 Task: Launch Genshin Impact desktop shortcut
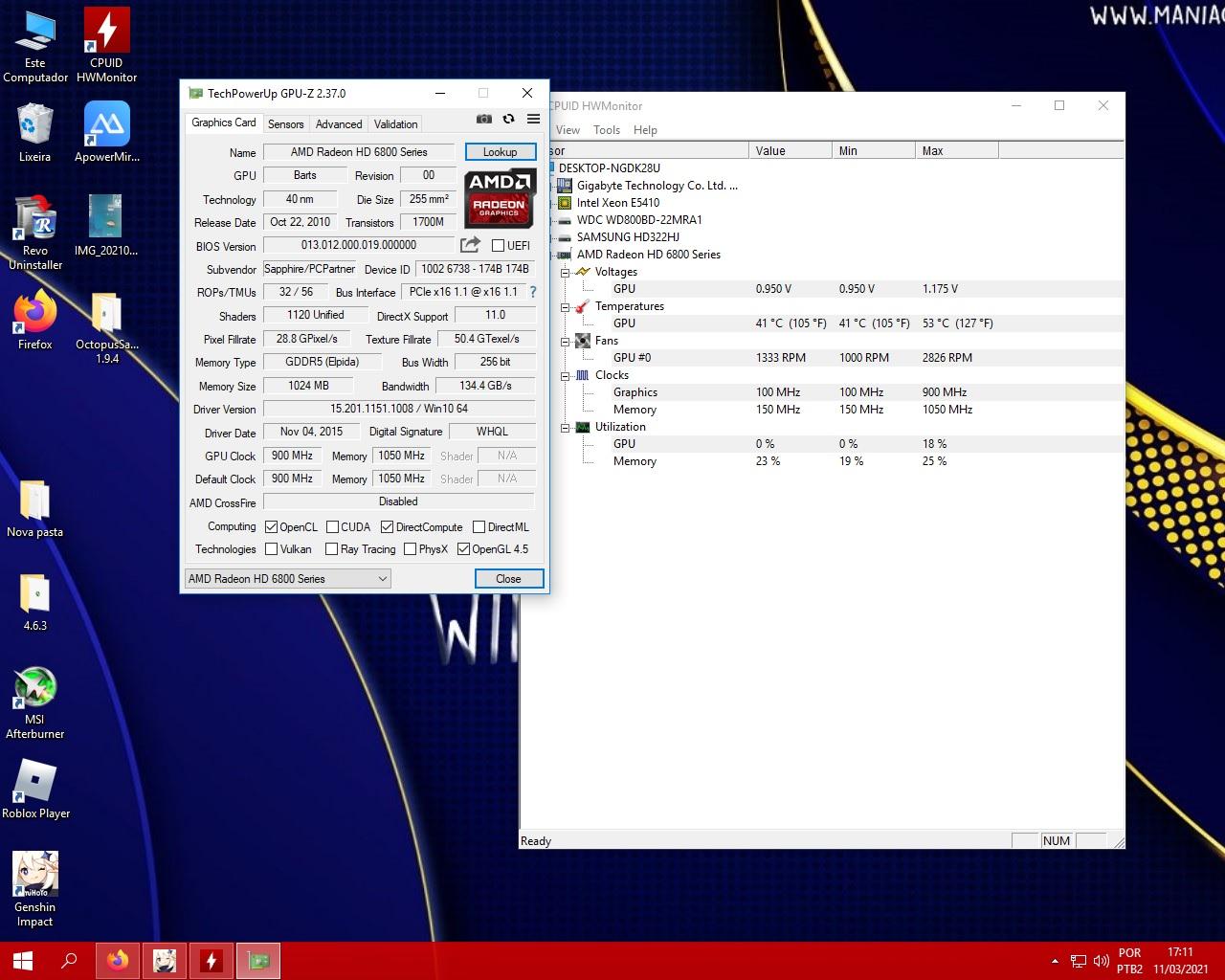(35, 889)
